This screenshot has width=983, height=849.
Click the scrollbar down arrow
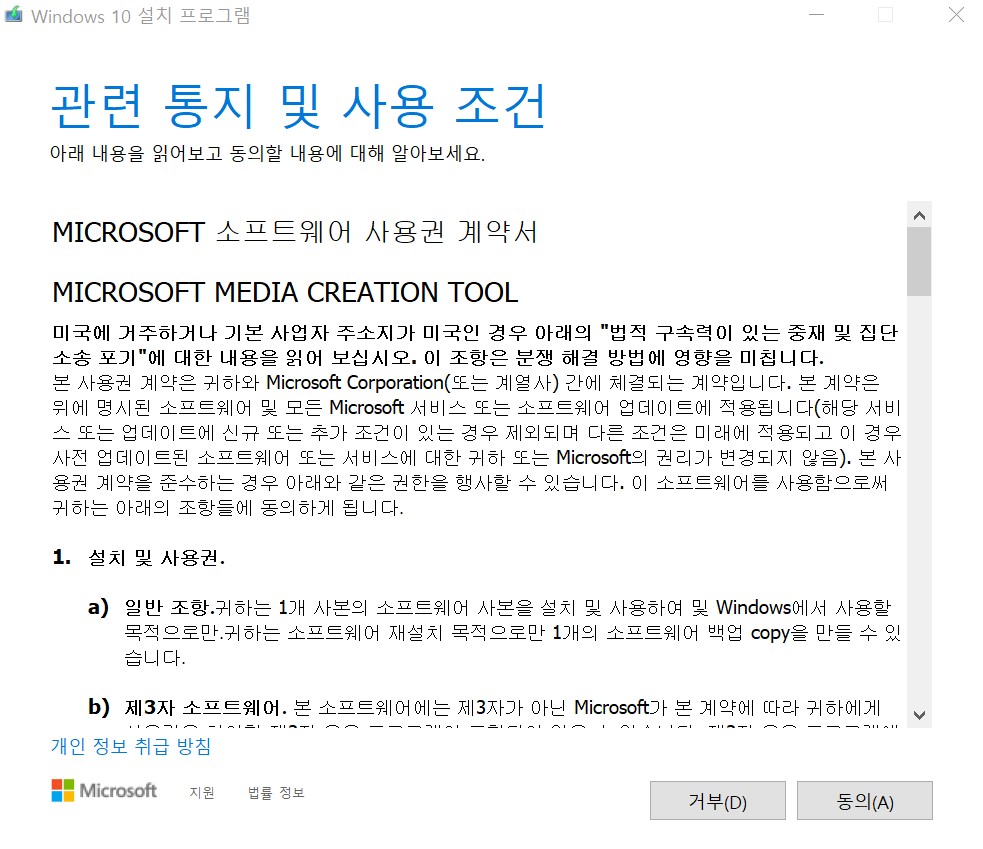click(920, 715)
